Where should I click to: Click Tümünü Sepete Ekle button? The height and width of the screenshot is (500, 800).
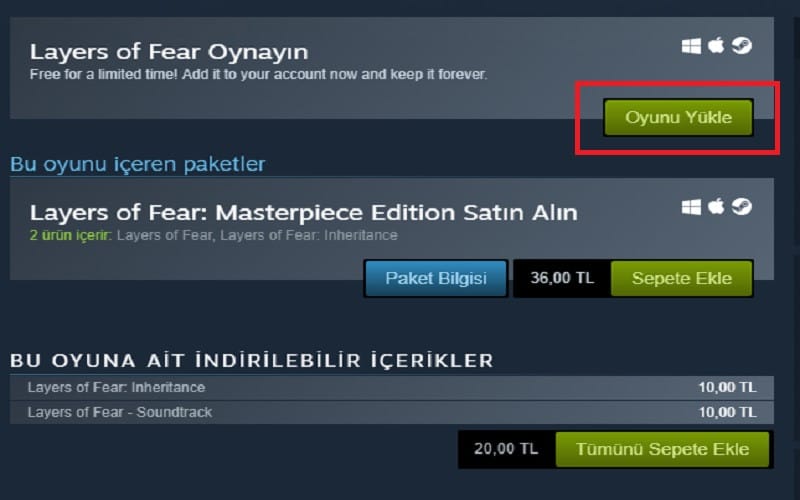click(x=662, y=449)
